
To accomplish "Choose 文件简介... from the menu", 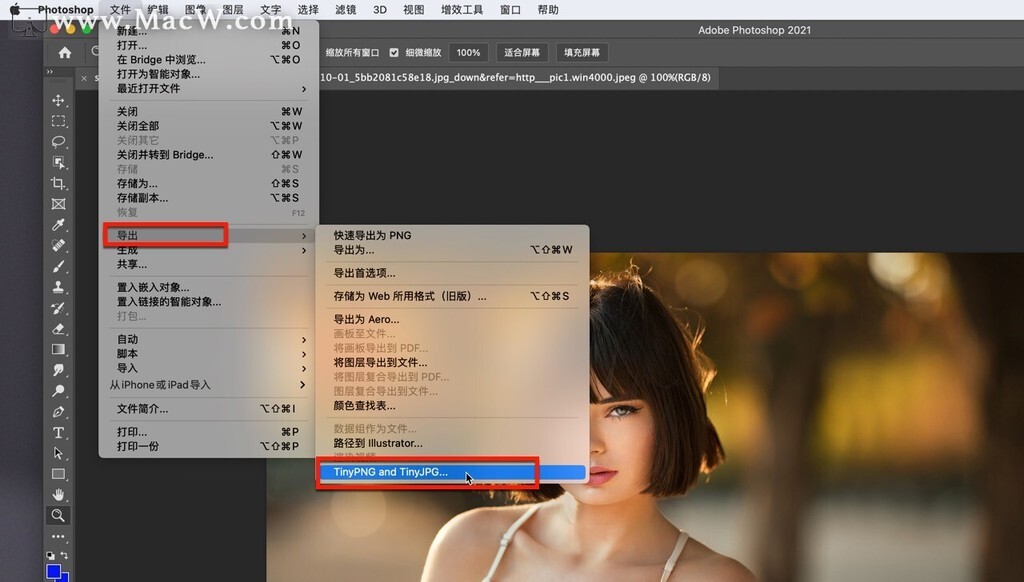I will pyautogui.click(x=209, y=409).
